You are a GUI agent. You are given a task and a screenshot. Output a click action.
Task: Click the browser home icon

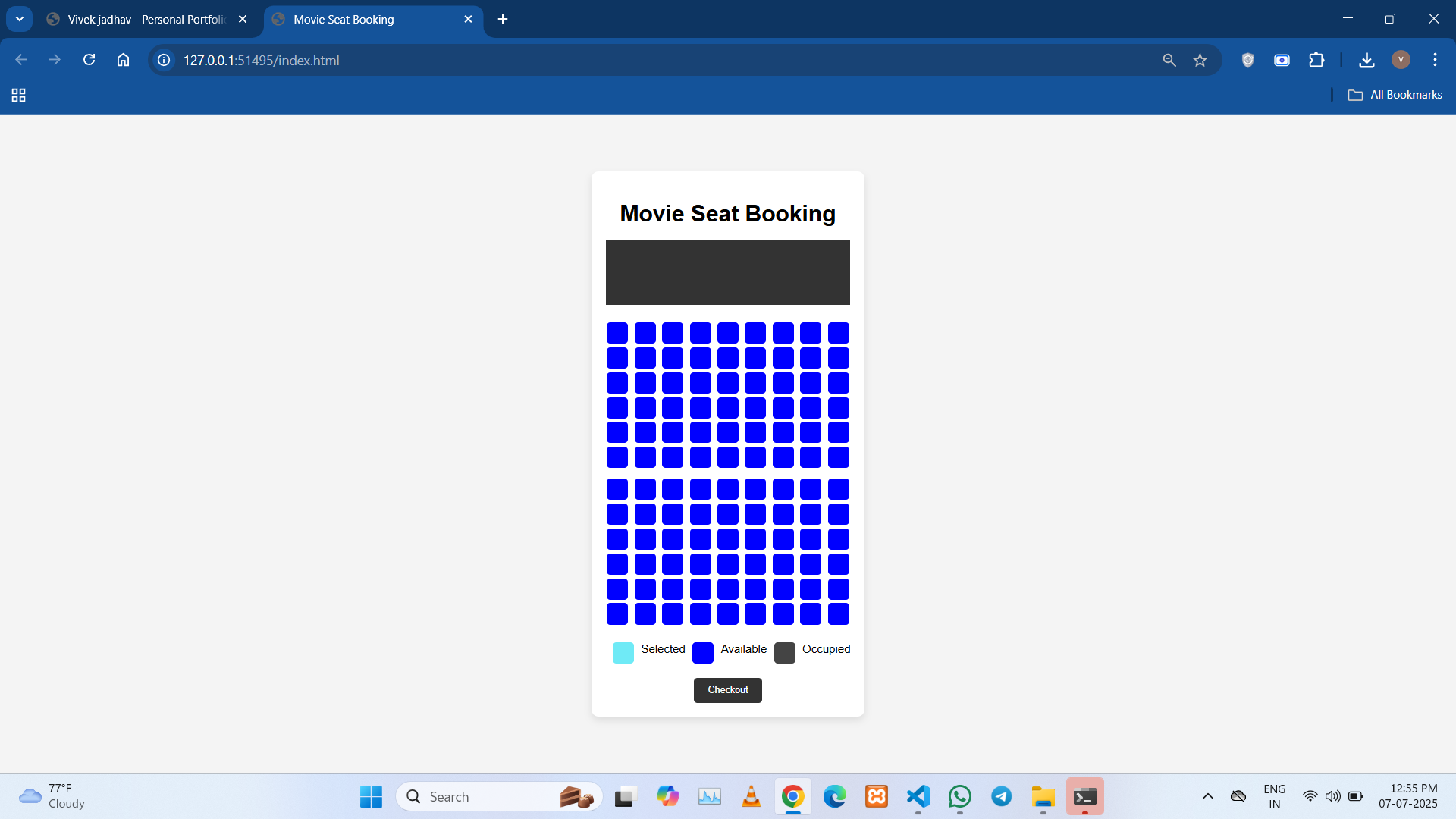click(123, 60)
